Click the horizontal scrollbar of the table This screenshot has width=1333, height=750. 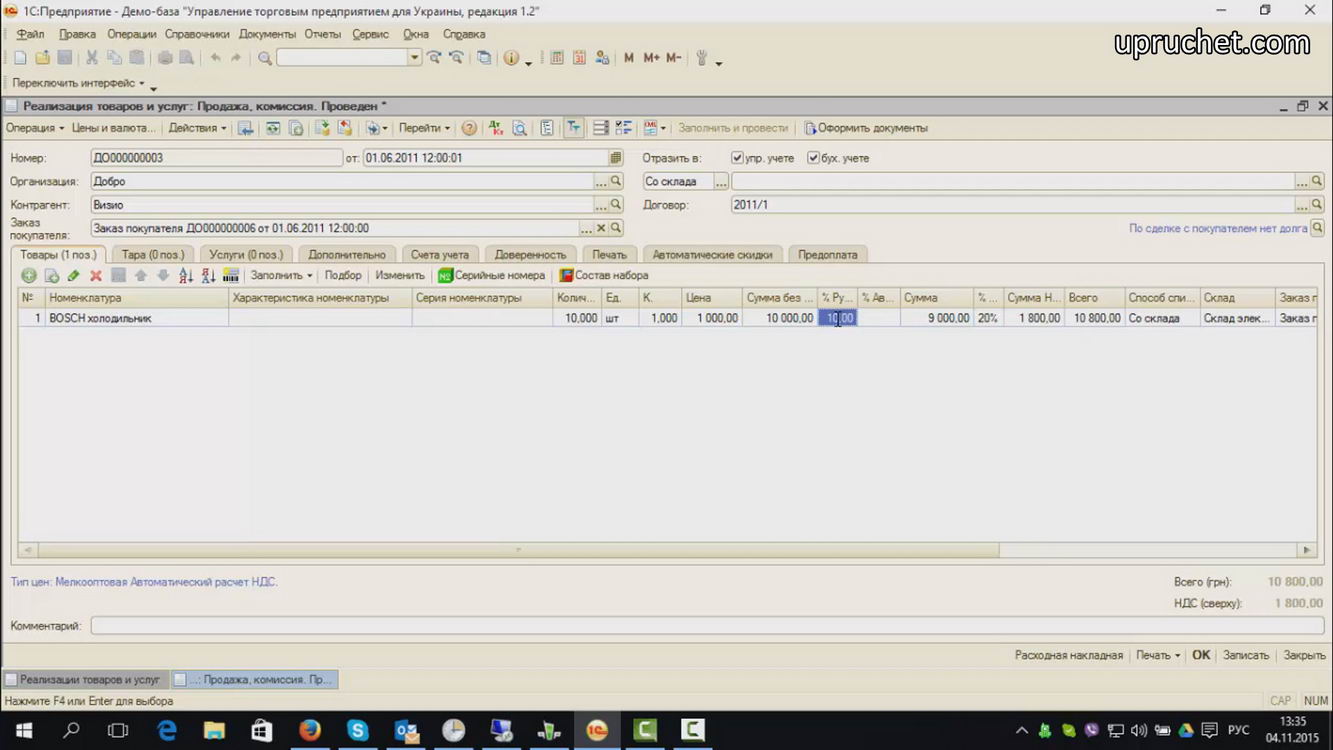(518, 550)
